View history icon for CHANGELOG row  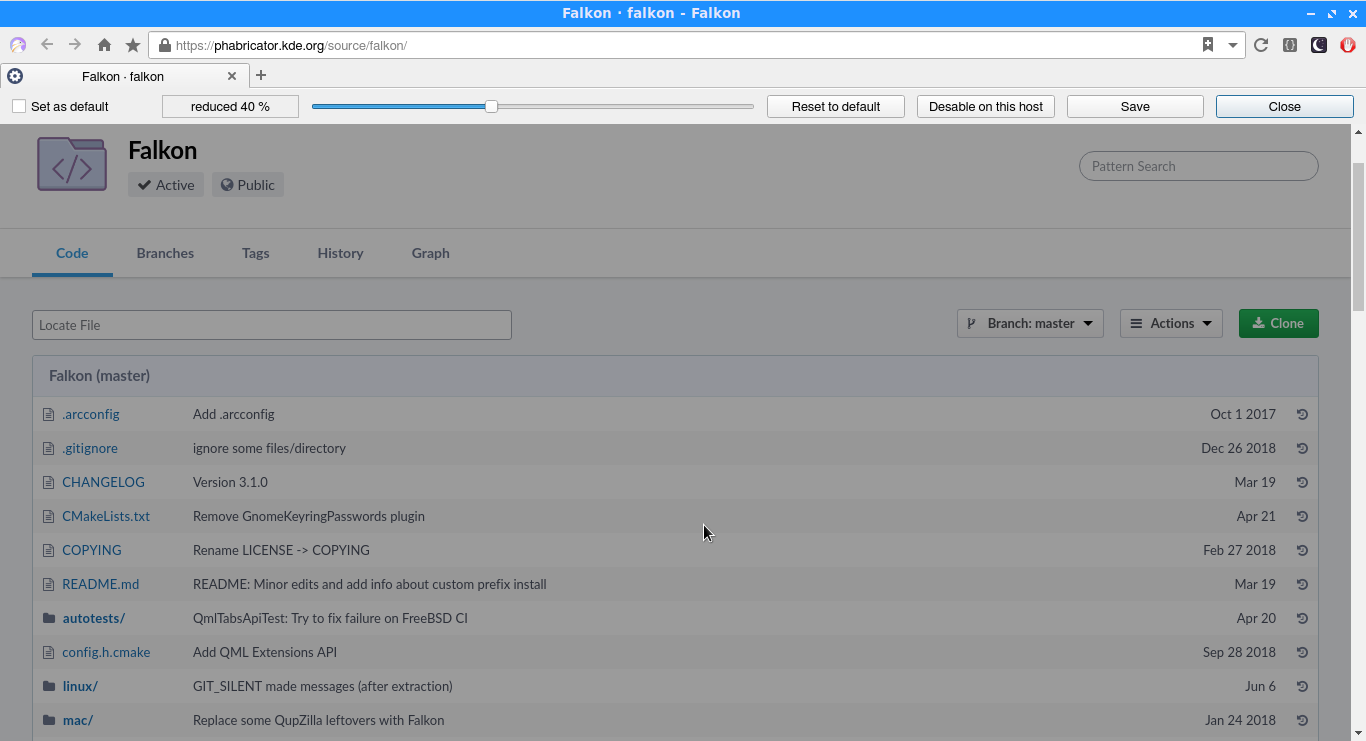(1302, 482)
